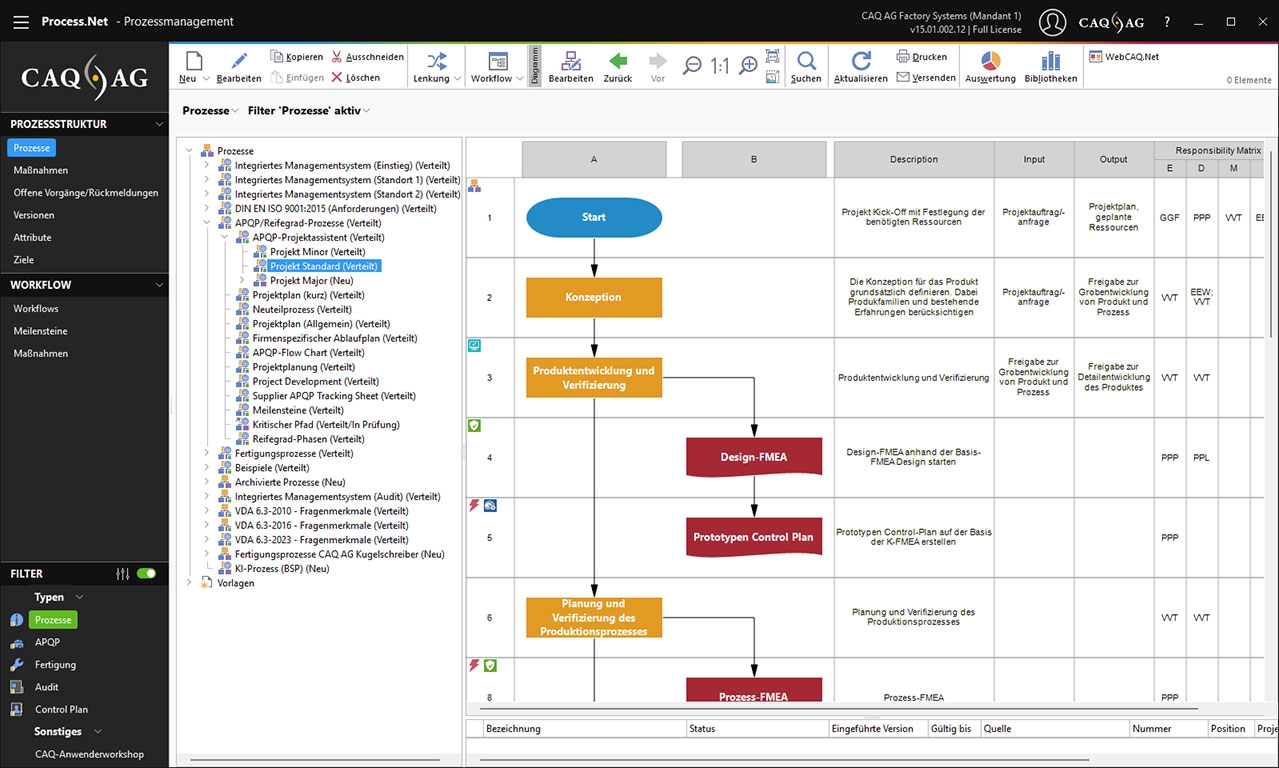Select the Prozesse filter type

tap(52, 620)
